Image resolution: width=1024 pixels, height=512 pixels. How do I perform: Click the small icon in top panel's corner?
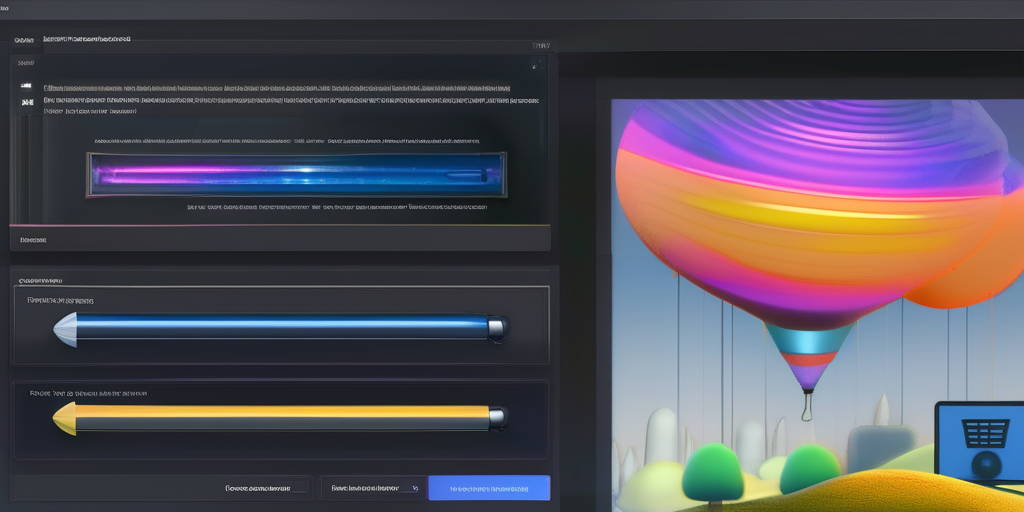(537, 65)
